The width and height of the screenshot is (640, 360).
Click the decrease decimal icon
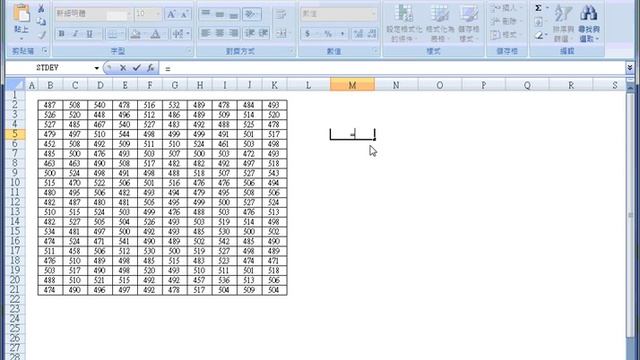click(371, 34)
